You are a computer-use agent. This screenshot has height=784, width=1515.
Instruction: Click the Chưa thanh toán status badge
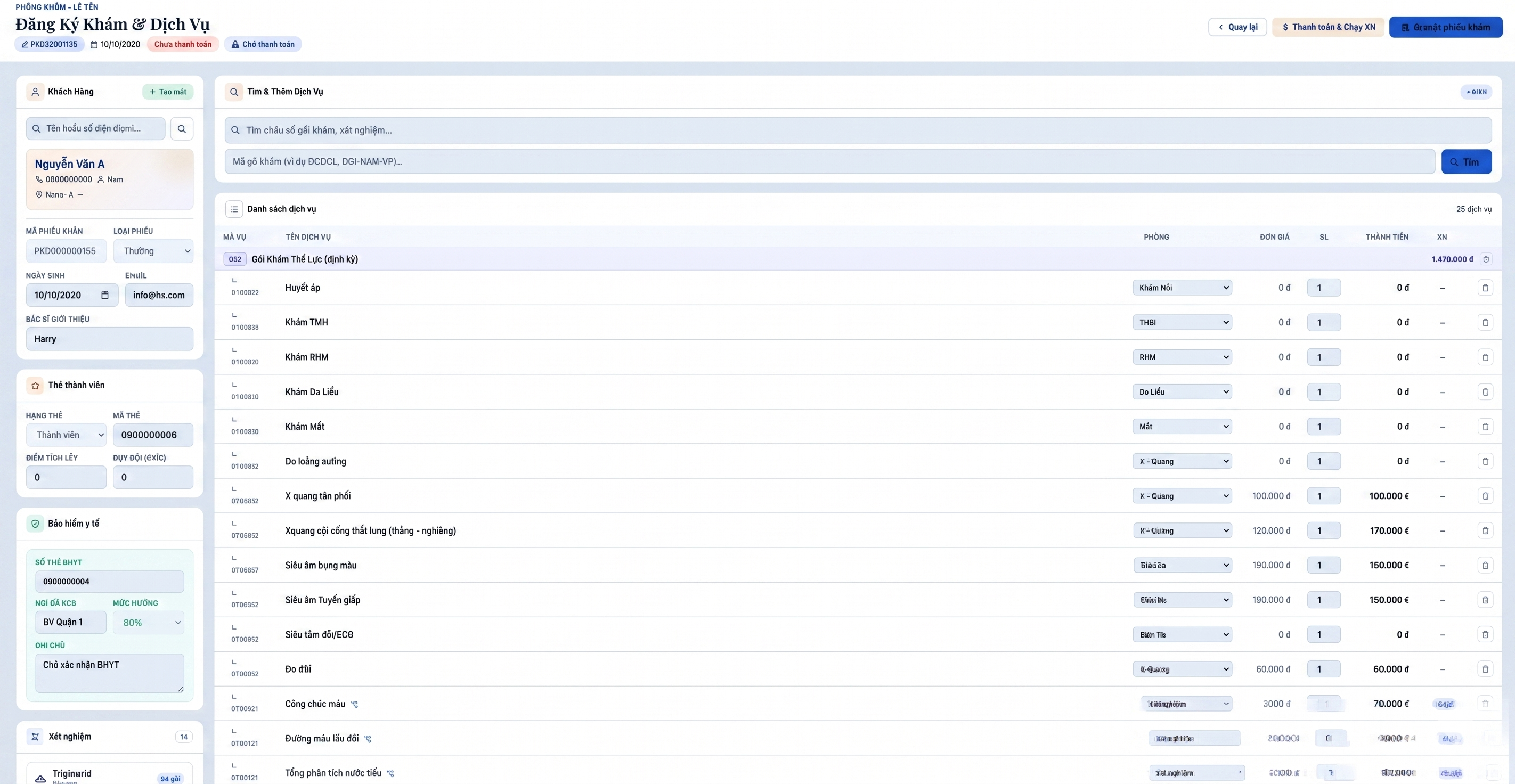click(183, 44)
